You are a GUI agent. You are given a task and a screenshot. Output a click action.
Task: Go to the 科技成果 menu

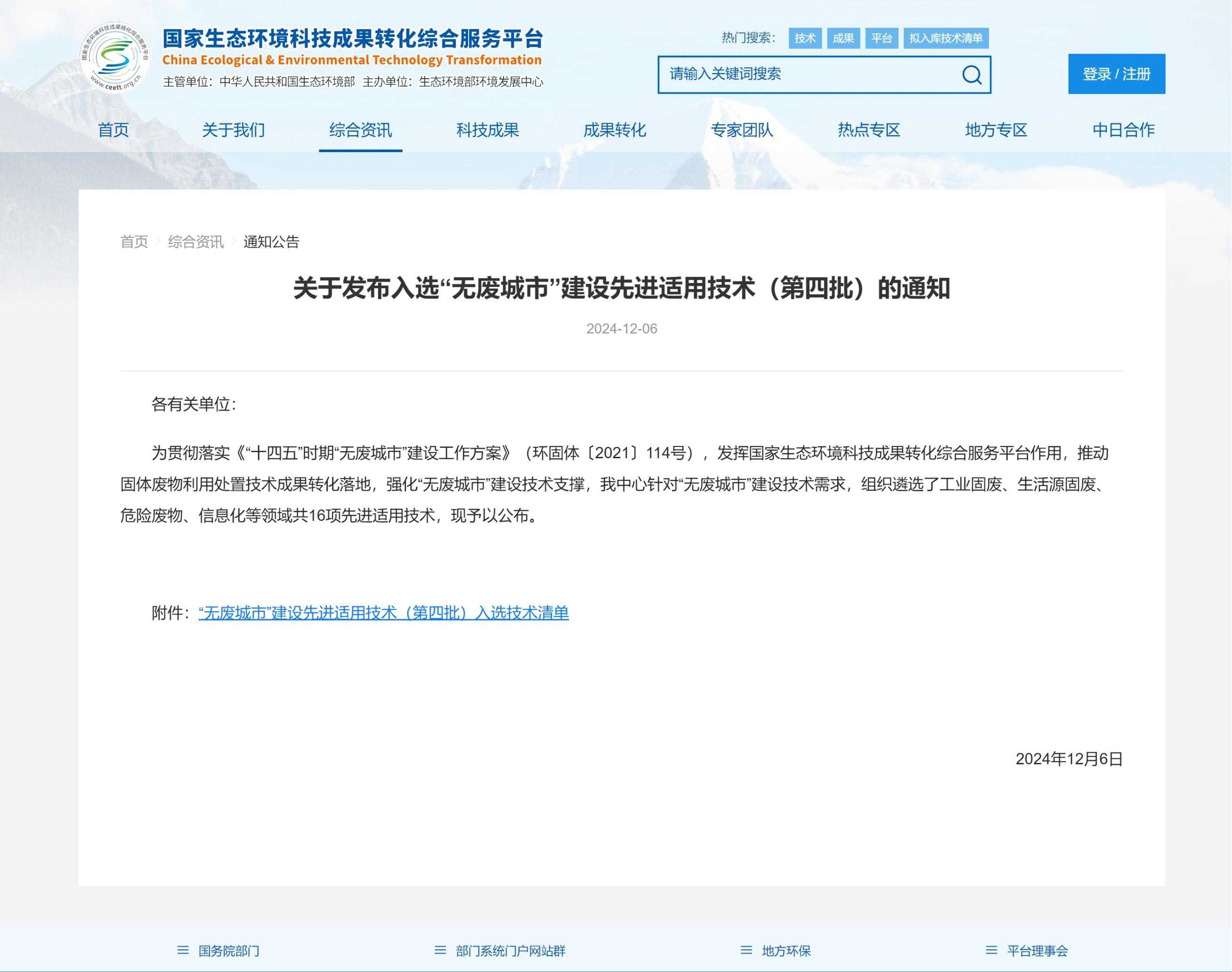click(488, 130)
